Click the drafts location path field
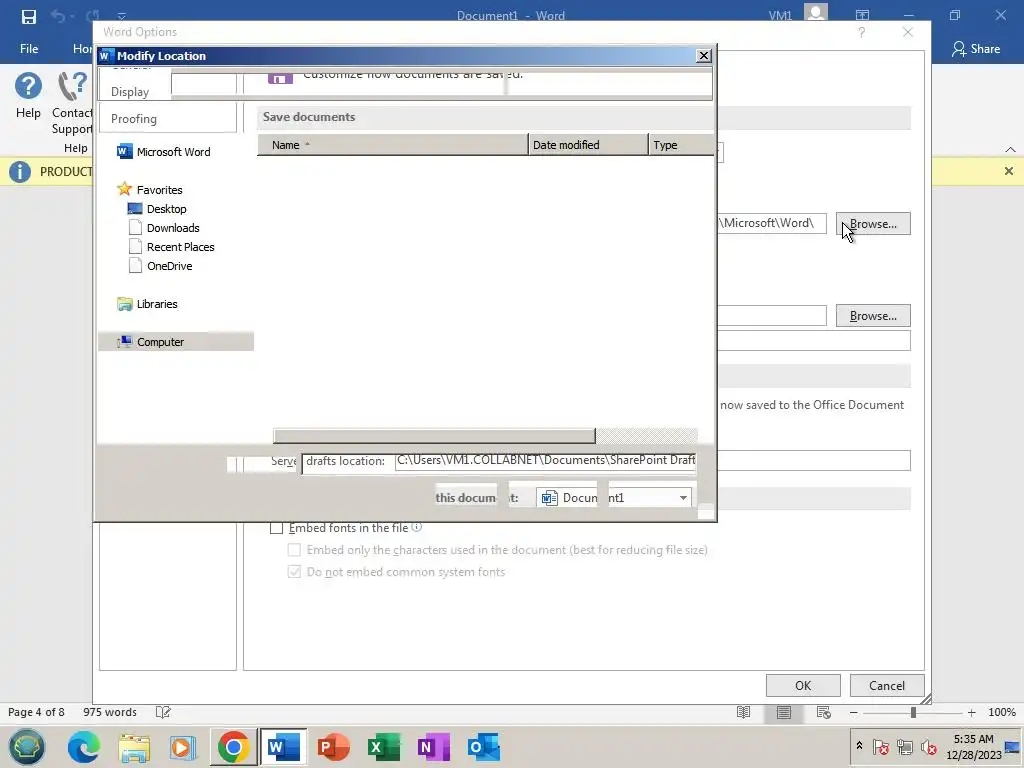The image size is (1024, 768). point(546,460)
